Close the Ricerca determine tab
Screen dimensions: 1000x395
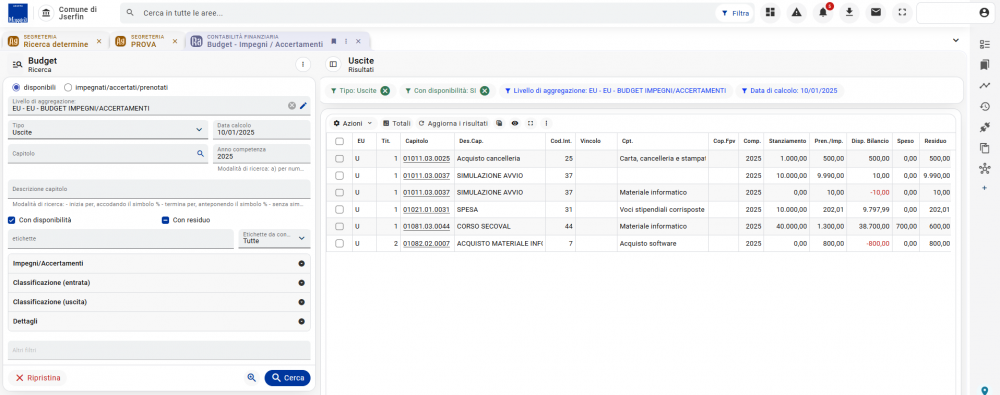click(x=99, y=41)
